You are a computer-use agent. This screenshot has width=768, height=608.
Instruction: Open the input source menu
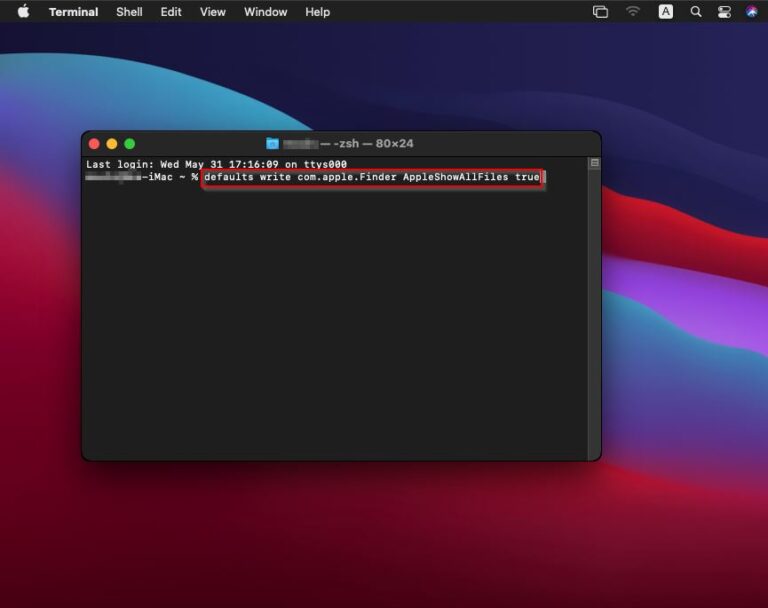pyautogui.click(x=665, y=12)
